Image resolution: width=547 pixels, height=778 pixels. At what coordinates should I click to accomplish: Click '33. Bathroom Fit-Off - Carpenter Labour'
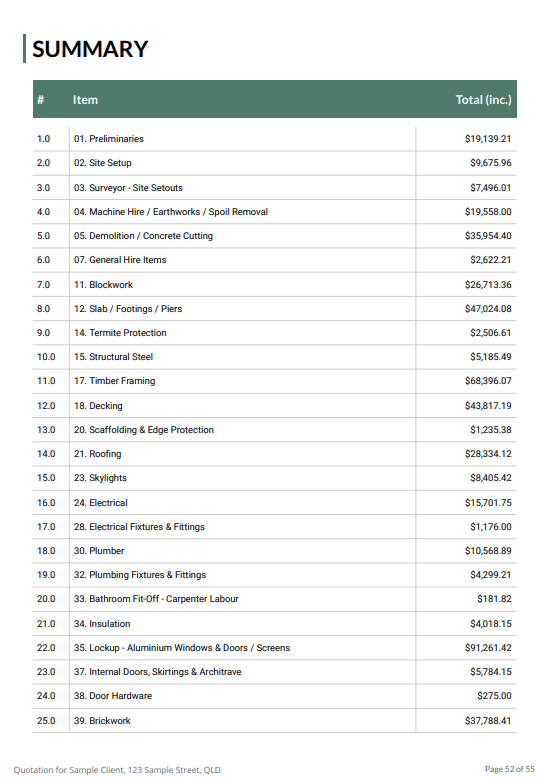click(156, 599)
